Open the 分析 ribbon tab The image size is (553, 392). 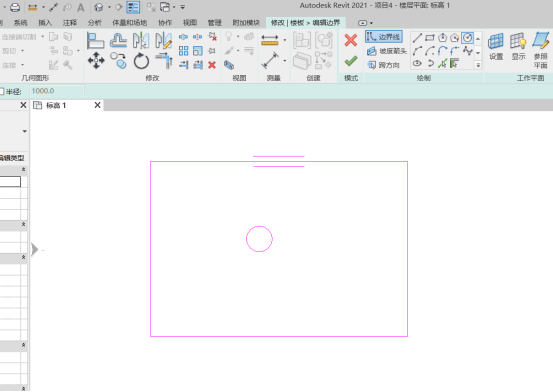point(95,23)
